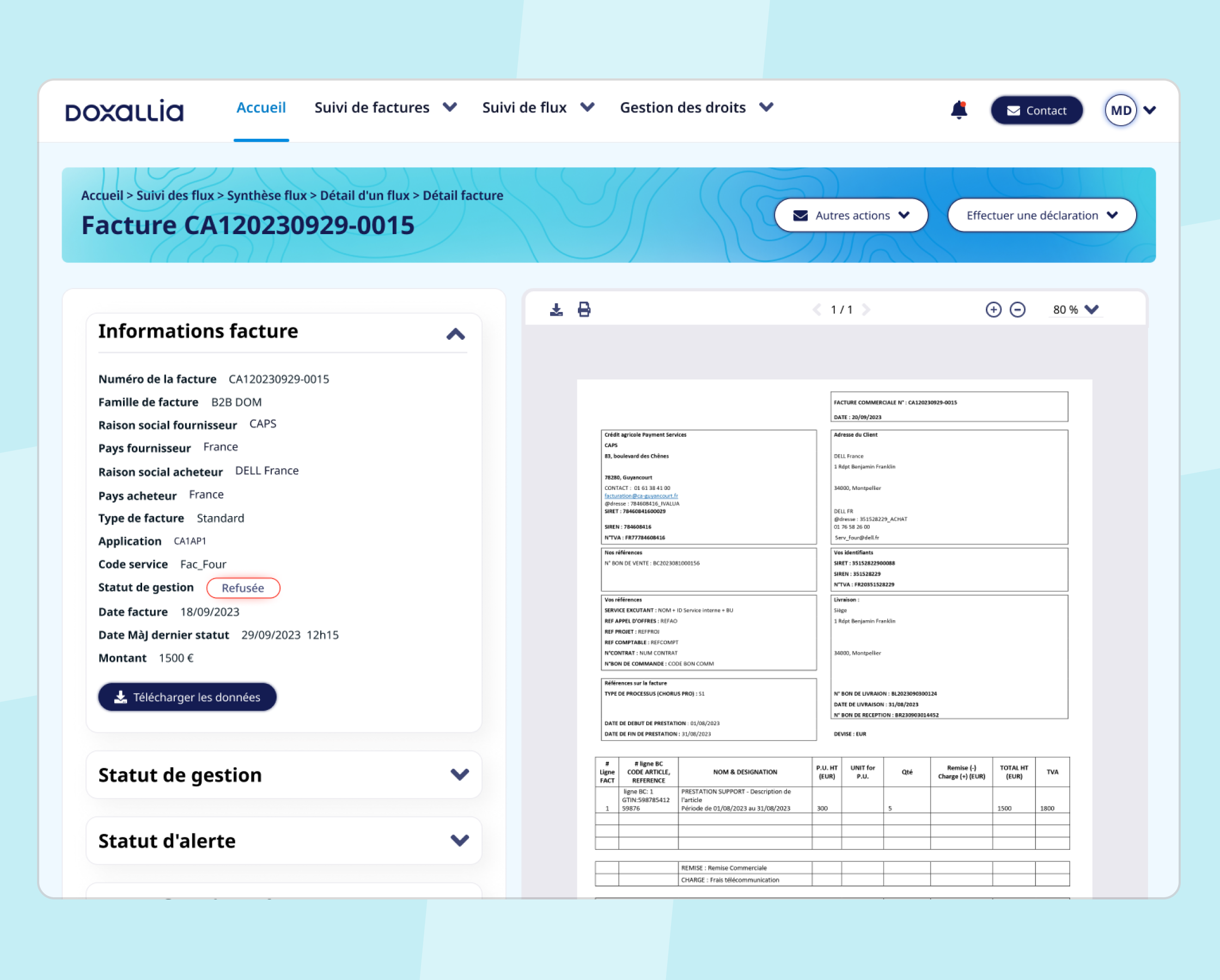The height and width of the screenshot is (980, 1220).
Task: Go to next page in viewer
Action: point(866,309)
